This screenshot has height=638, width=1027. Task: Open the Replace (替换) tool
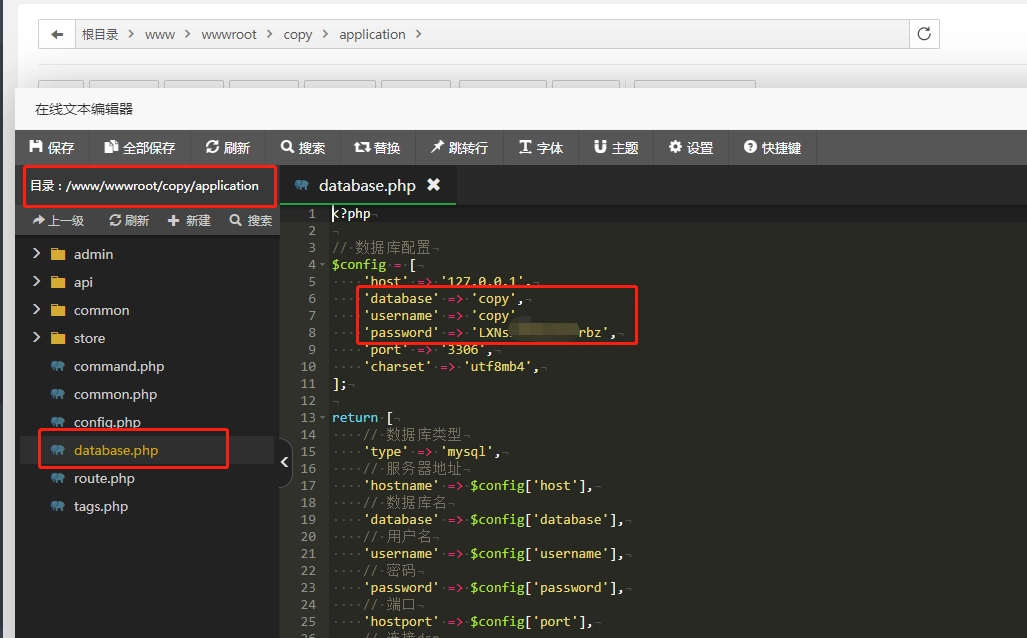click(378, 147)
